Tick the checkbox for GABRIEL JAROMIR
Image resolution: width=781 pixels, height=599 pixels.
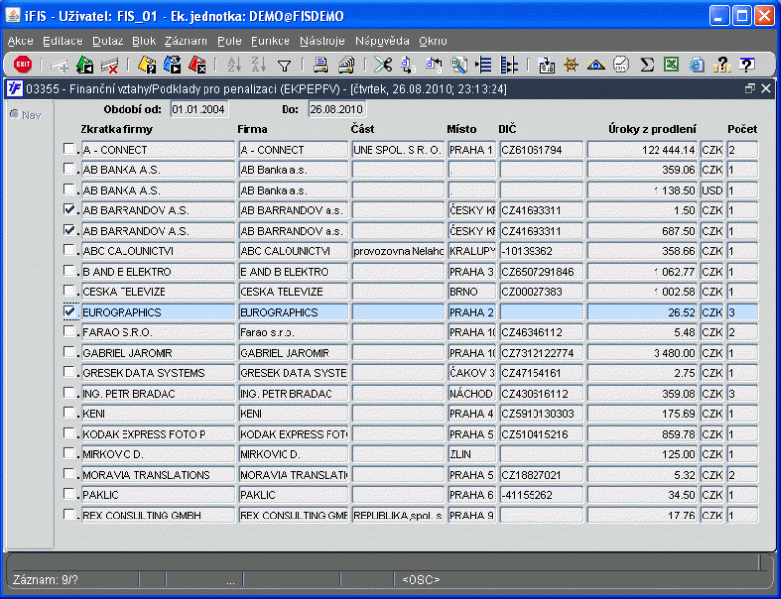tap(69, 352)
